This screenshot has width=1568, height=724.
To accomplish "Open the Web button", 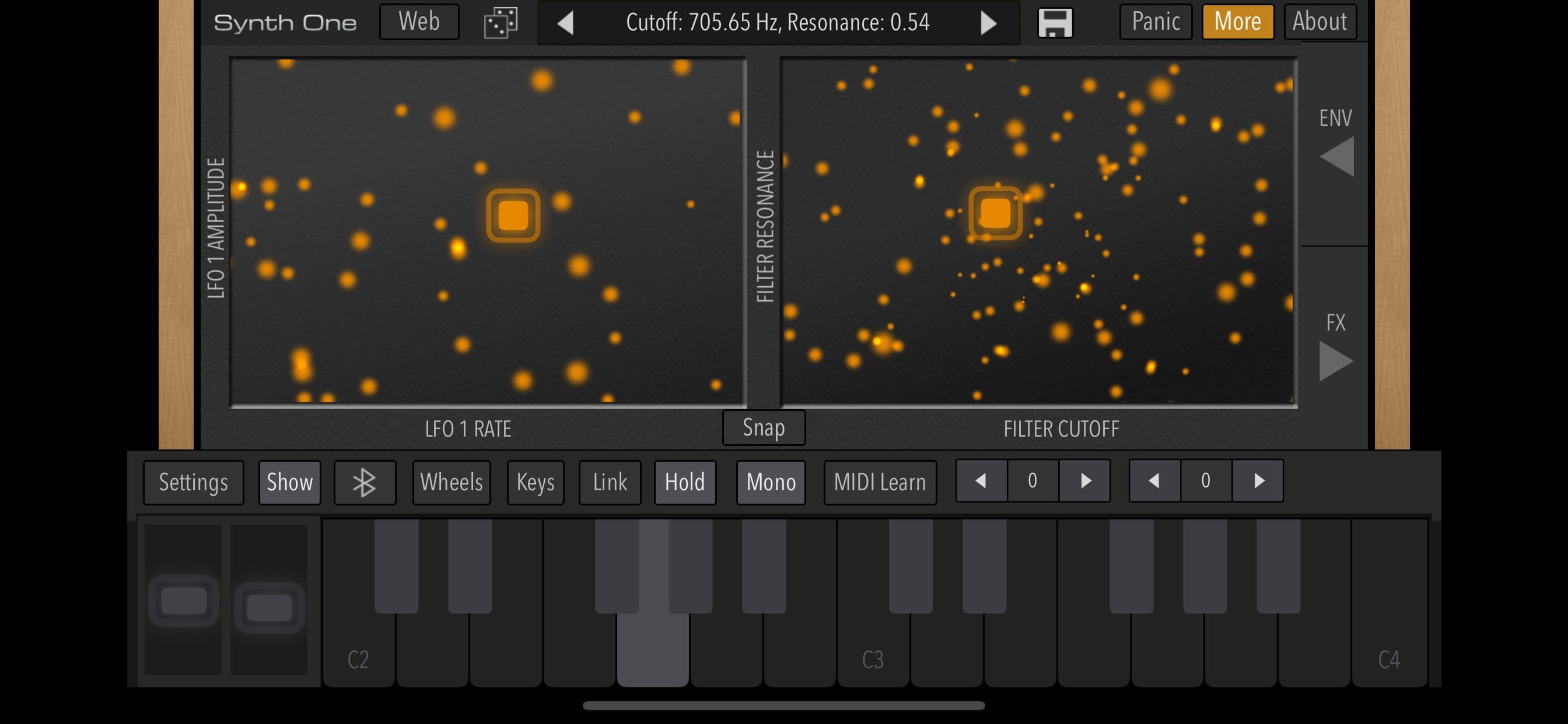I will tap(419, 22).
